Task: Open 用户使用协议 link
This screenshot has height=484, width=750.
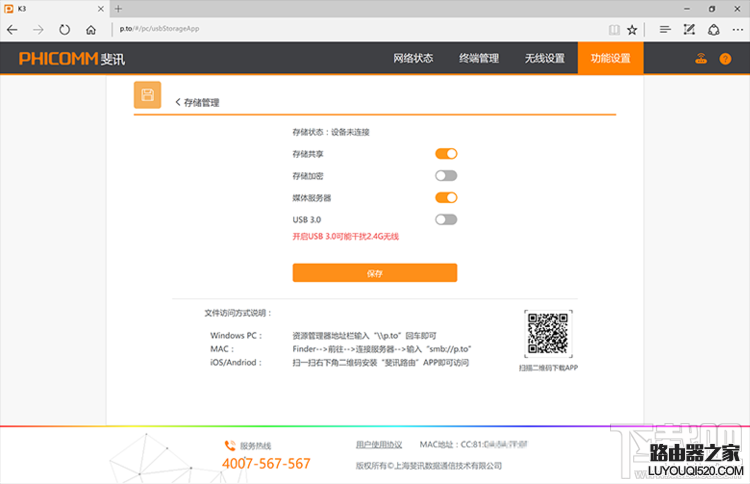Action: [379, 445]
